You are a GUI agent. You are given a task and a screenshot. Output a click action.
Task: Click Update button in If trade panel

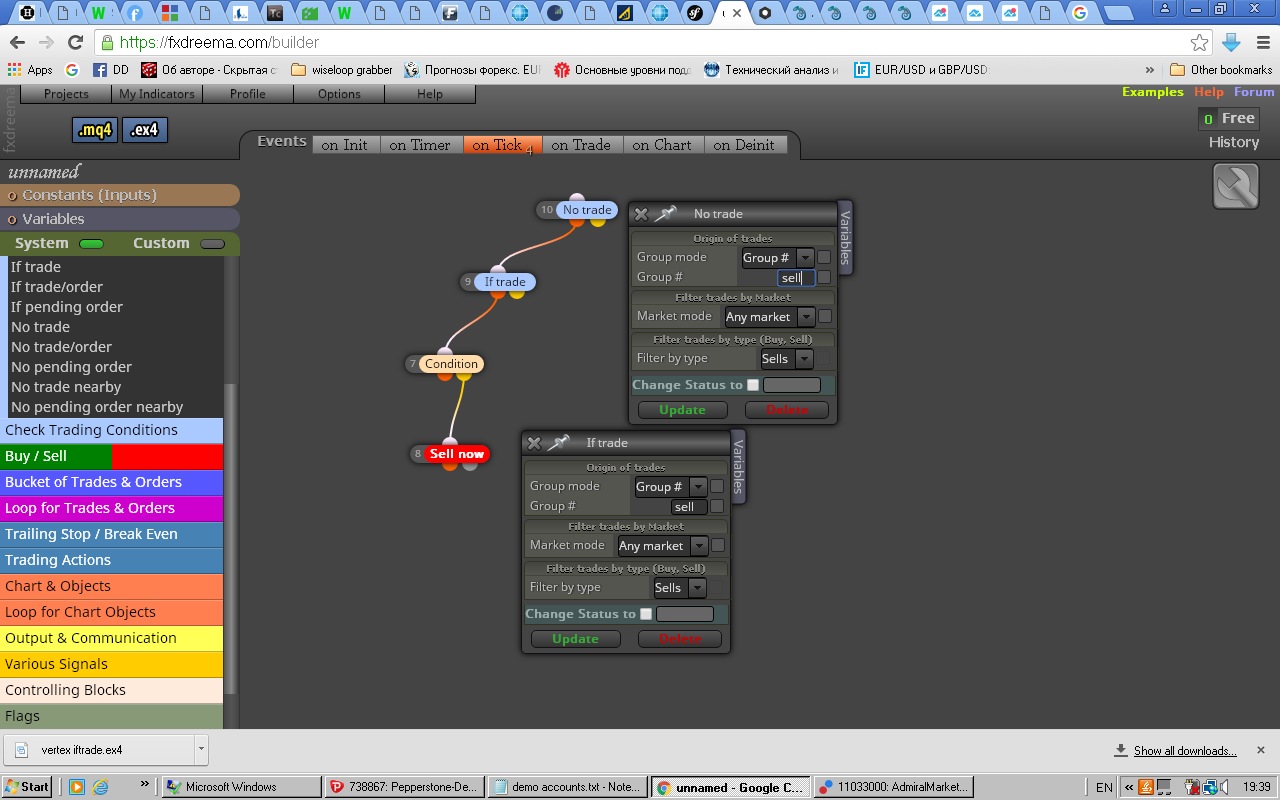coord(575,639)
